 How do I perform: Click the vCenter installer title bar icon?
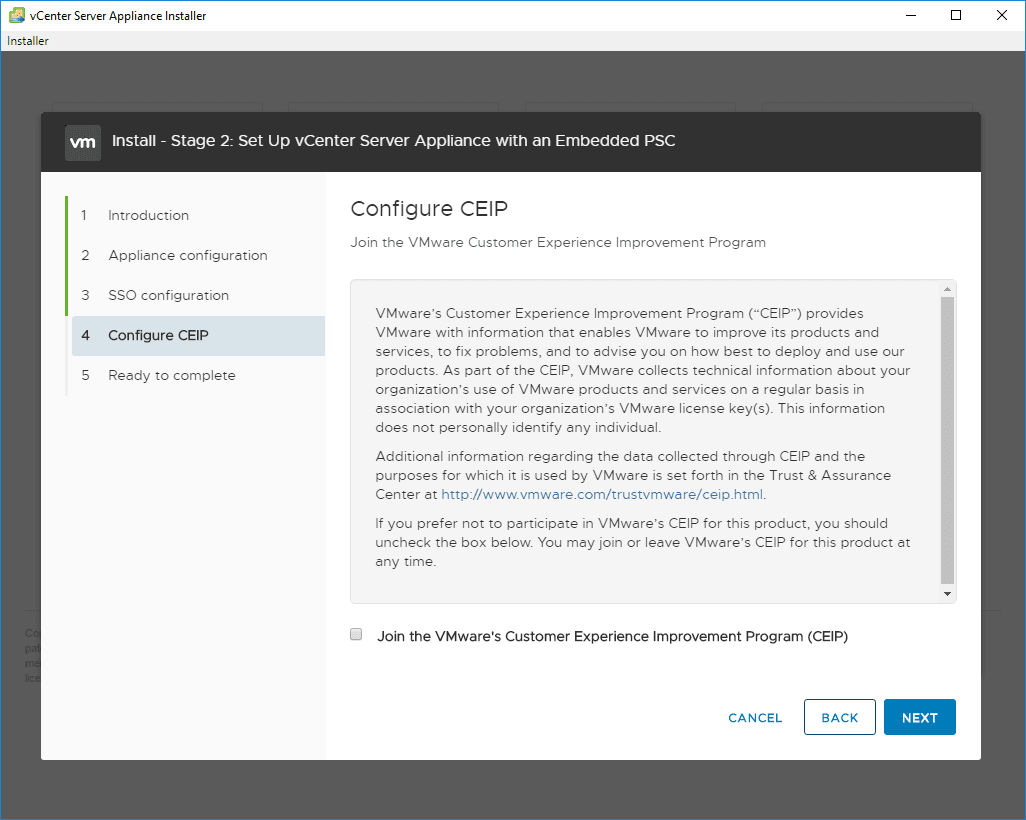point(17,16)
